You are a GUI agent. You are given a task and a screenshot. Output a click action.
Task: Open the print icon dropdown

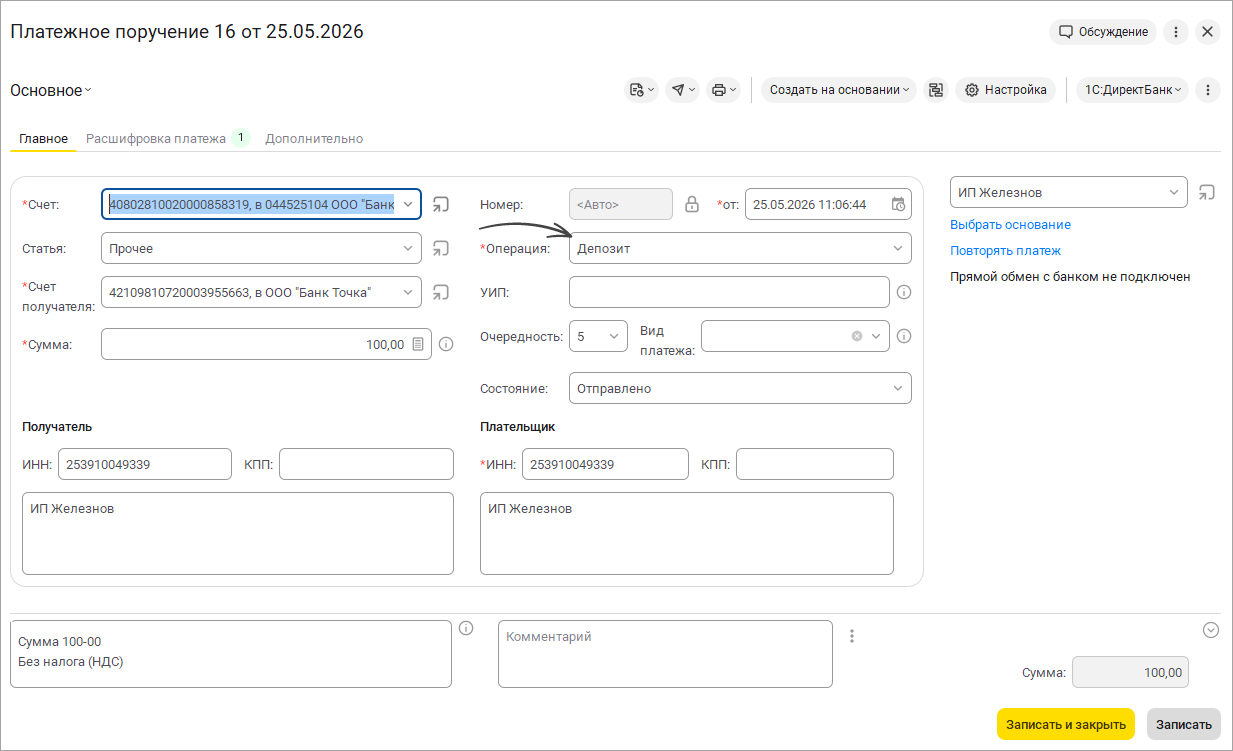click(723, 90)
